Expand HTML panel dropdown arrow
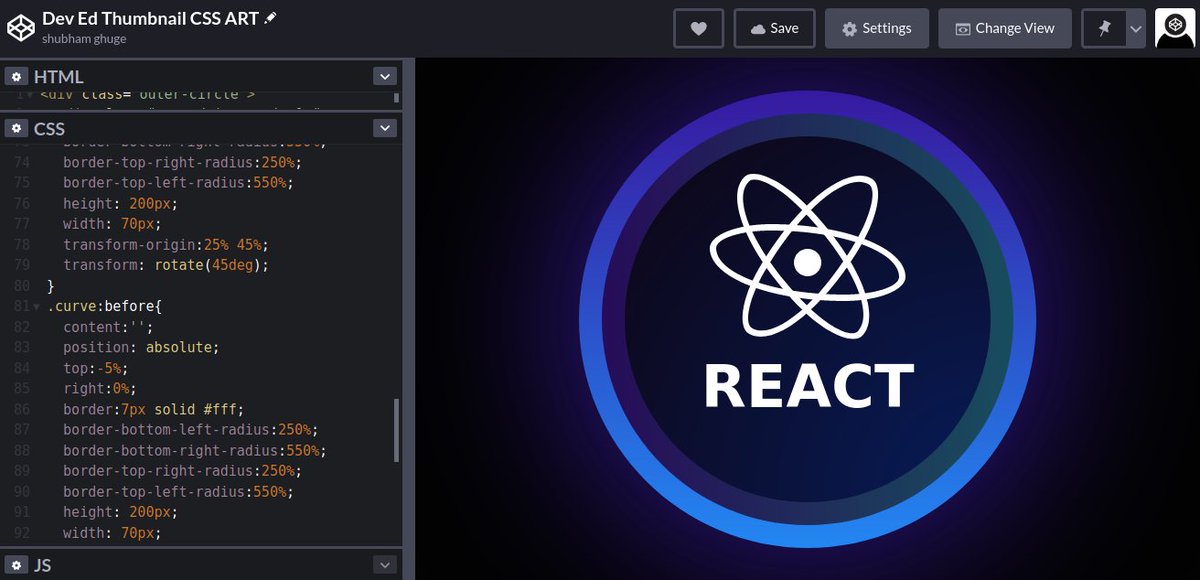1200x580 pixels. 385,76
